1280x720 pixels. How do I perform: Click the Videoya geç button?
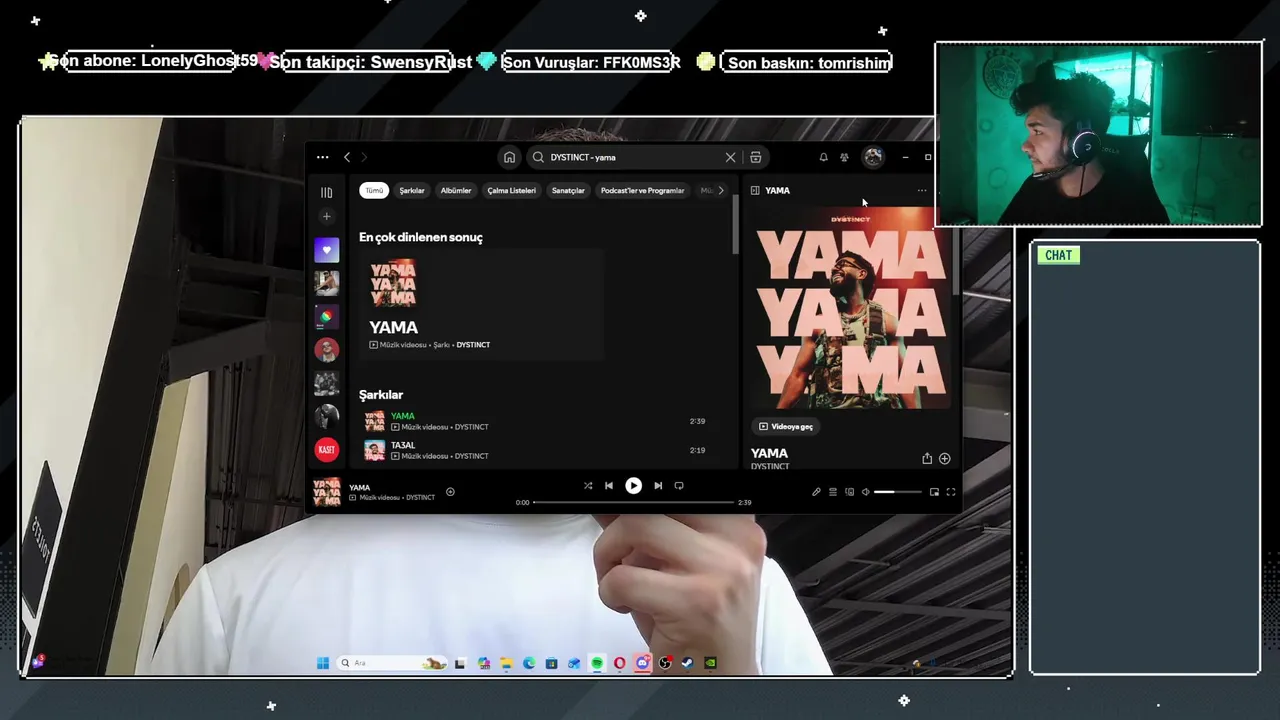pyautogui.click(x=786, y=426)
